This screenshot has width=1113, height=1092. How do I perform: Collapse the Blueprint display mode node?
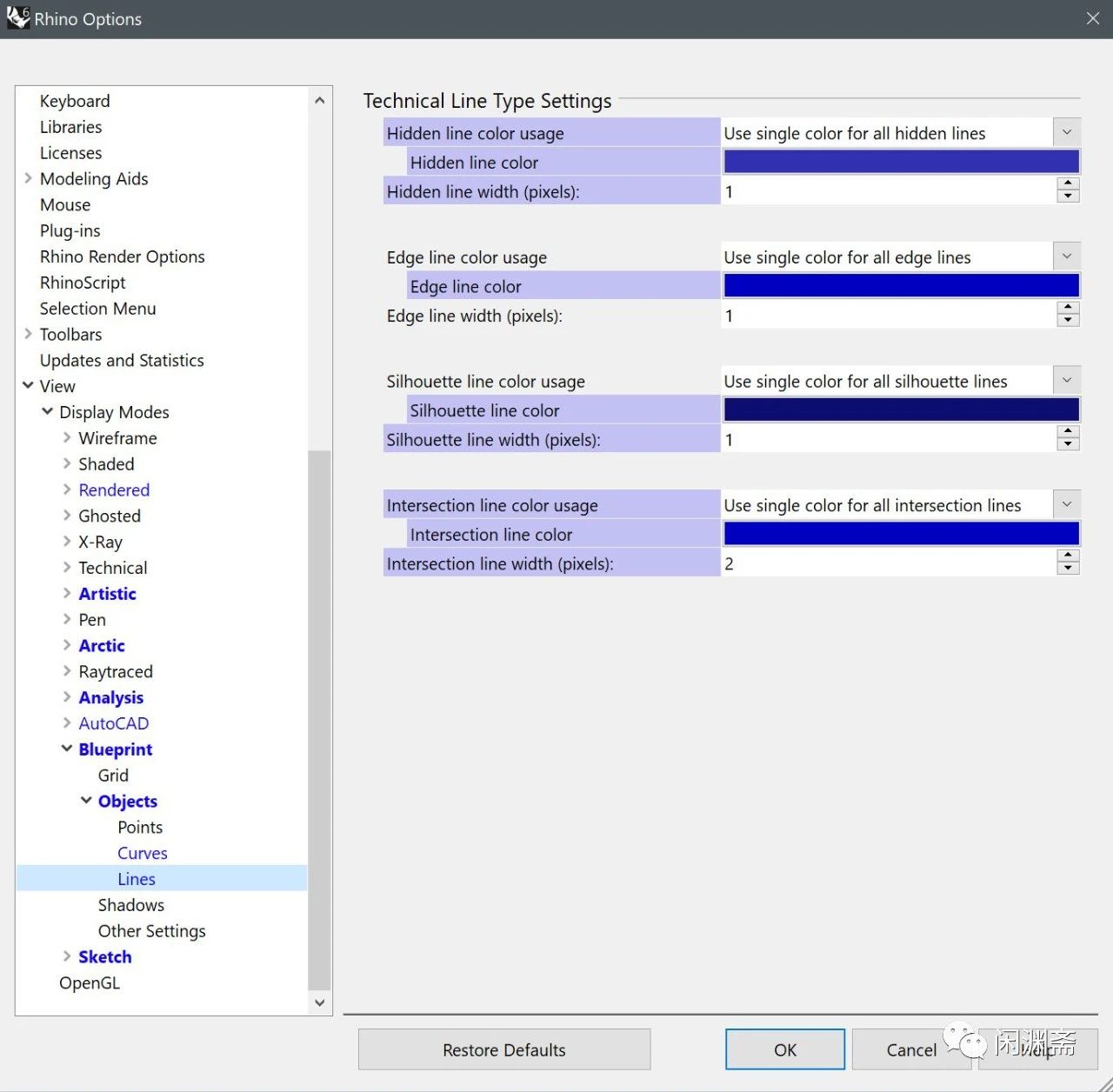click(67, 749)
